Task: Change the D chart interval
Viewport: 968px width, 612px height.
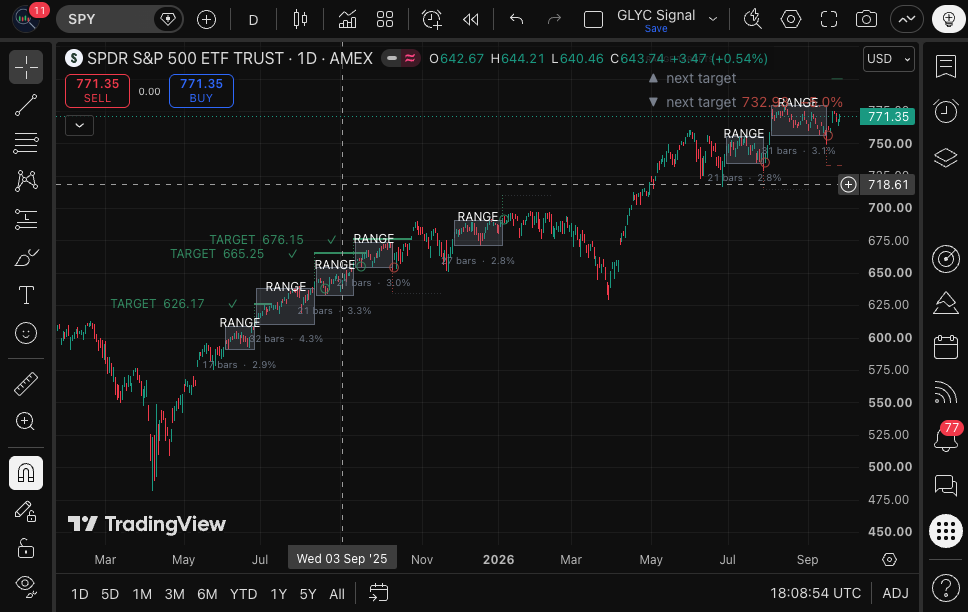Action: point(253,20)
